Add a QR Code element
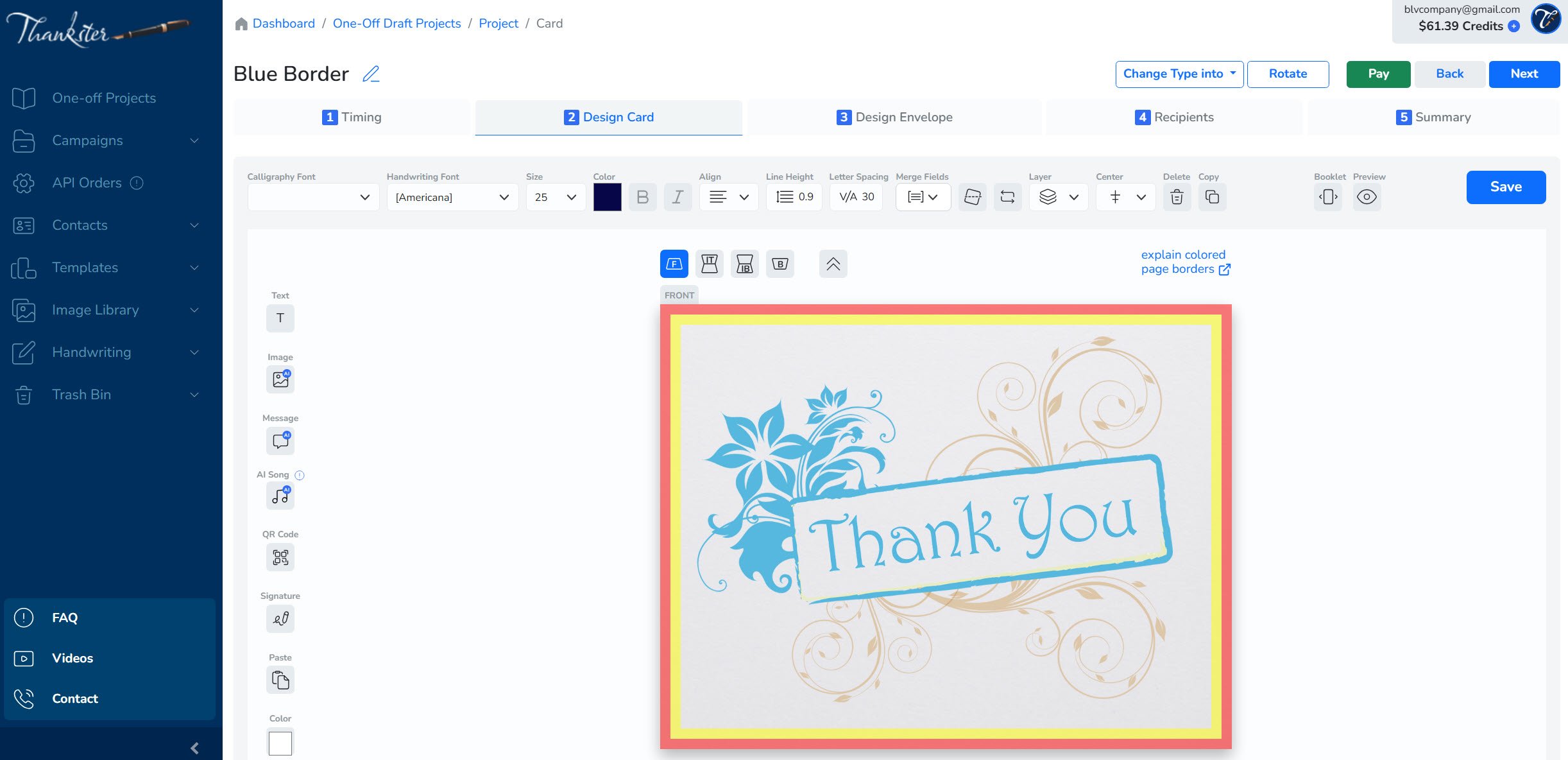This screenshot has width=1568, height=760. tap(280, 557)
